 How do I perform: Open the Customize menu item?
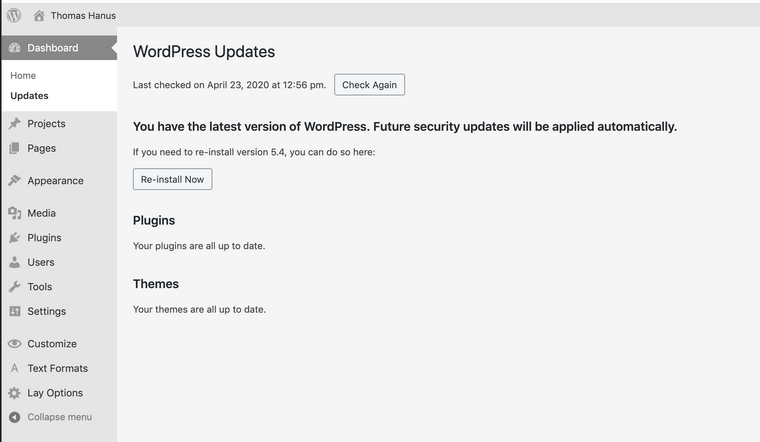click(x=51, y=344)
